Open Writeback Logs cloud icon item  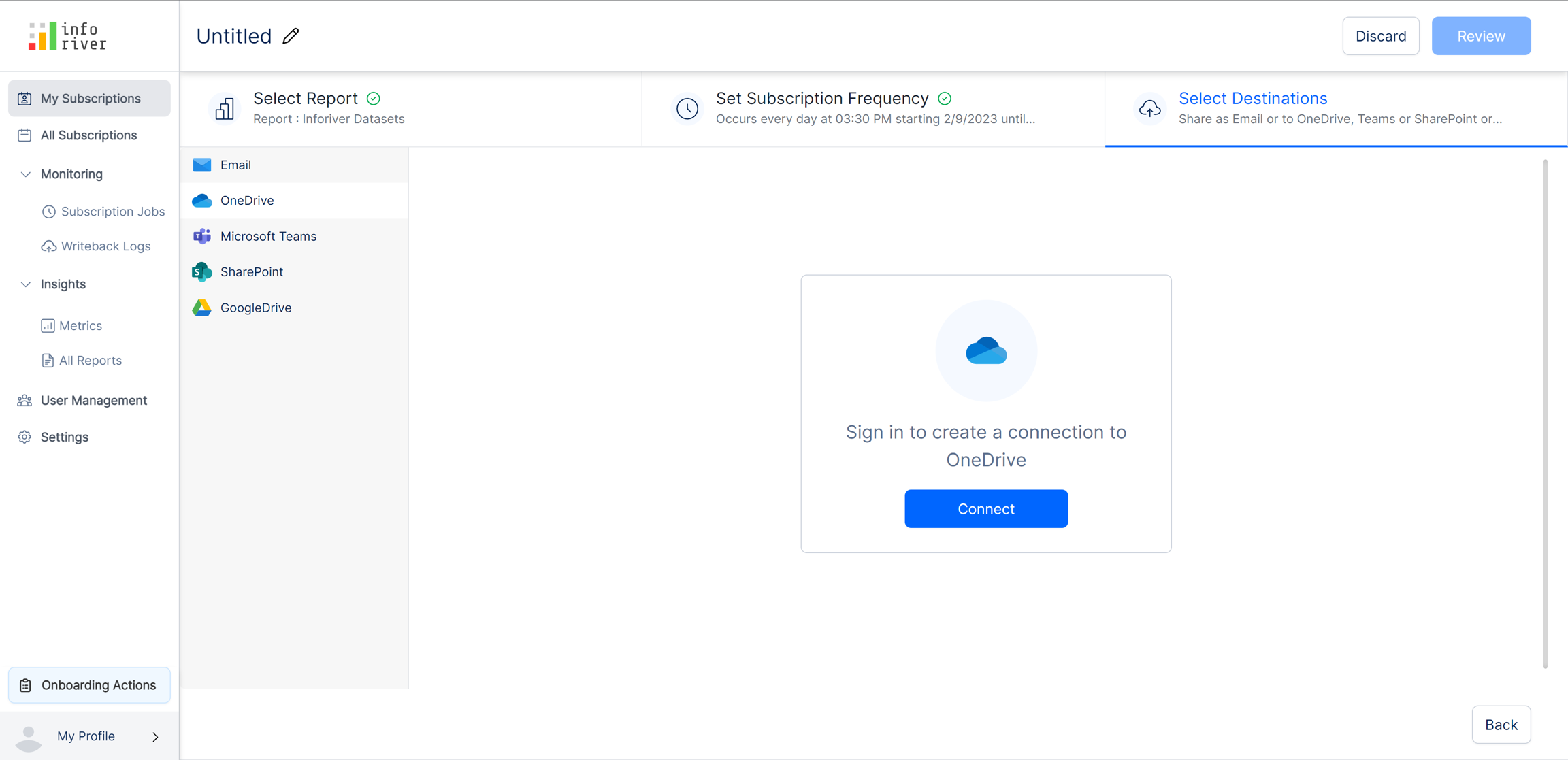point(48,246)
